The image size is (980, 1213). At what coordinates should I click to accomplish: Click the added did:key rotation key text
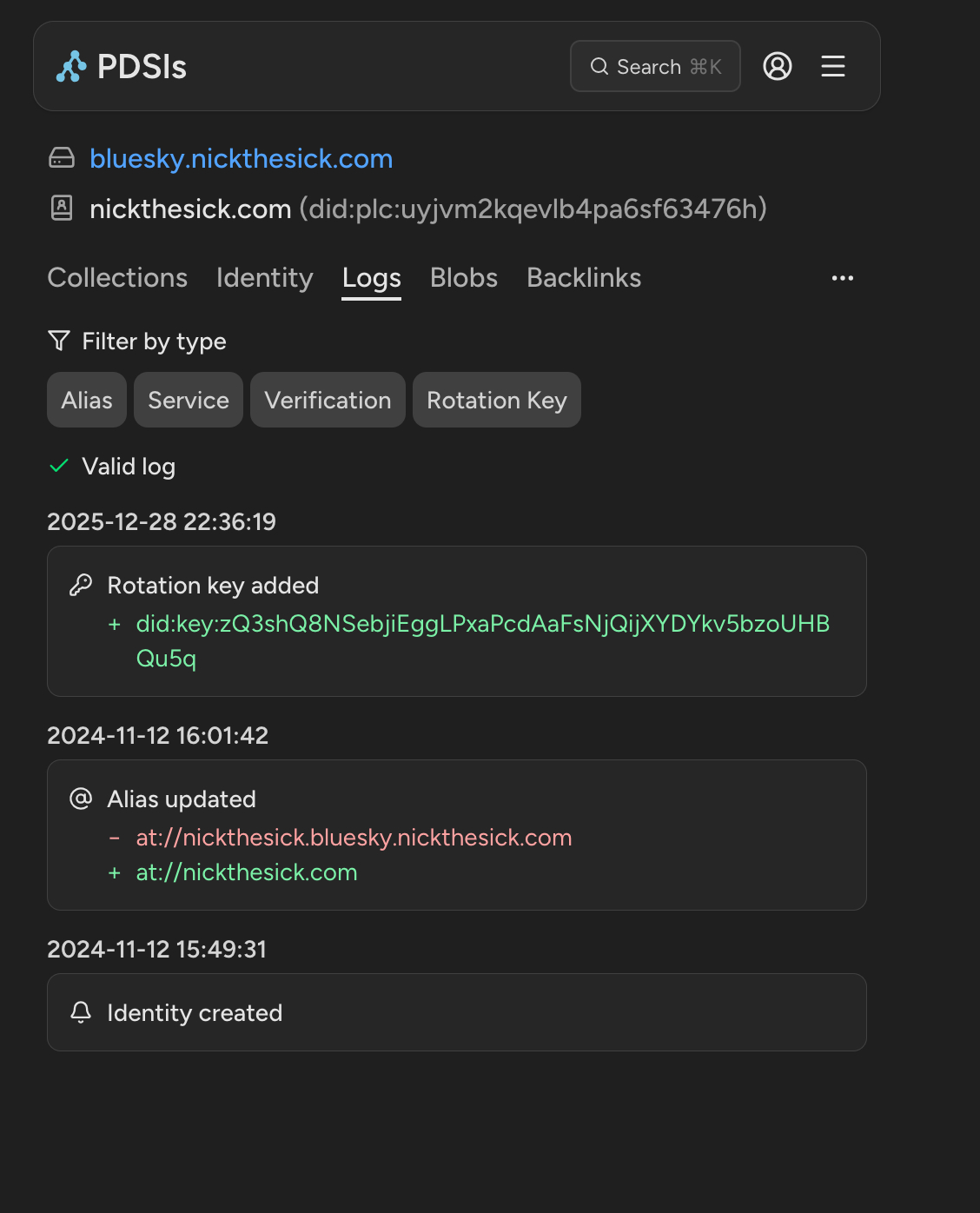tap(482, 624)
